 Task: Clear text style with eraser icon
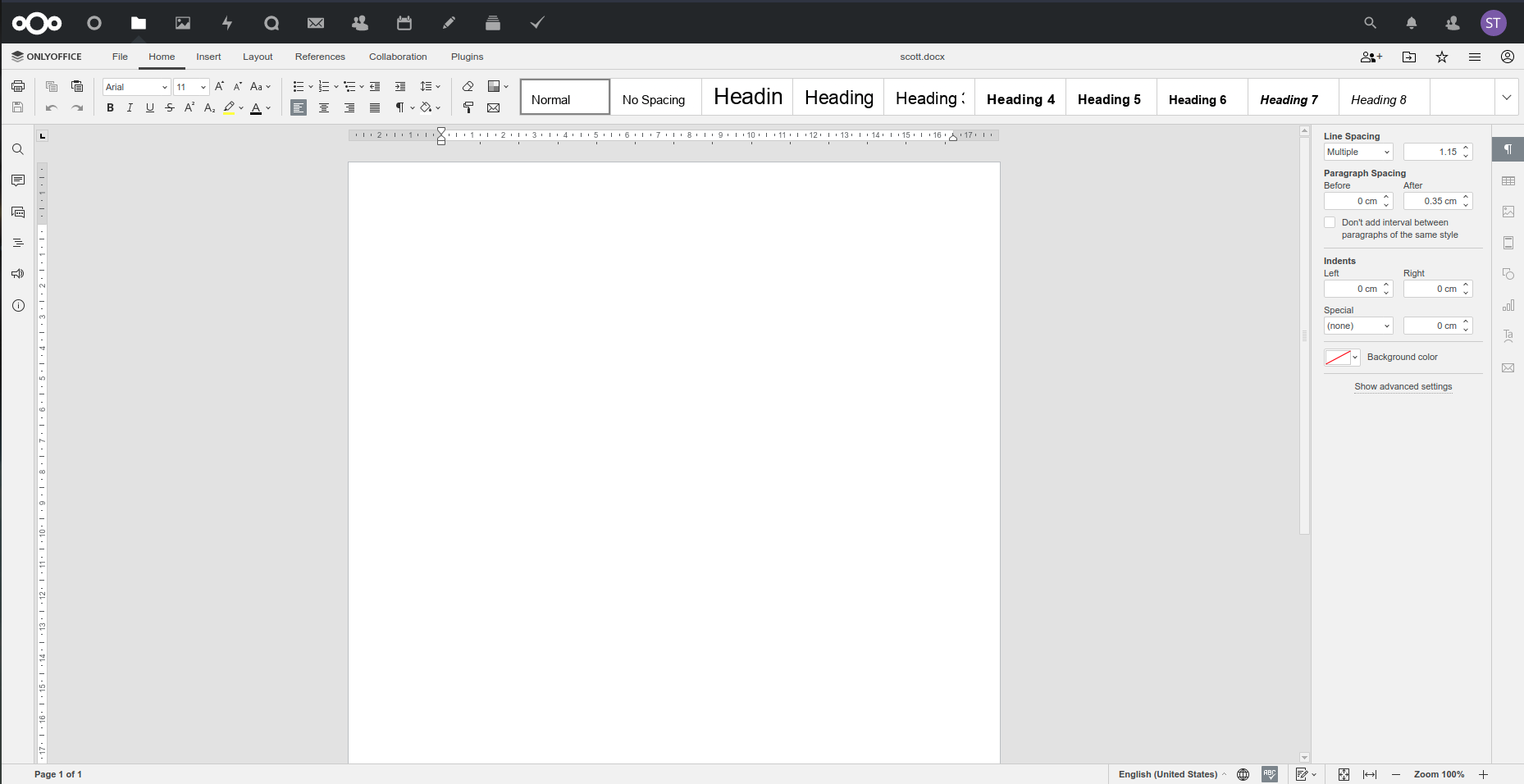468,86
